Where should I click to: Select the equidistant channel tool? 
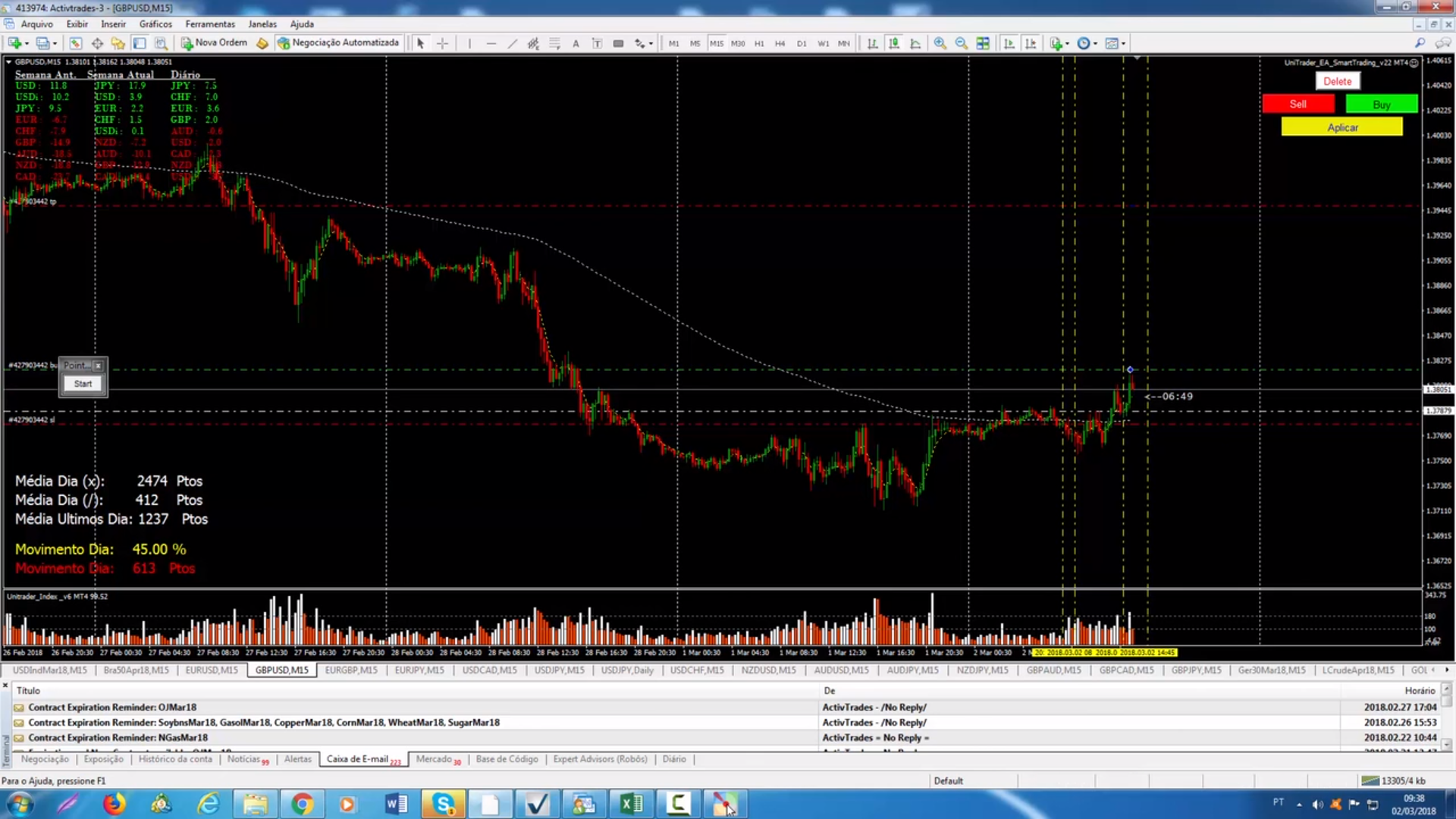point(534,43)
